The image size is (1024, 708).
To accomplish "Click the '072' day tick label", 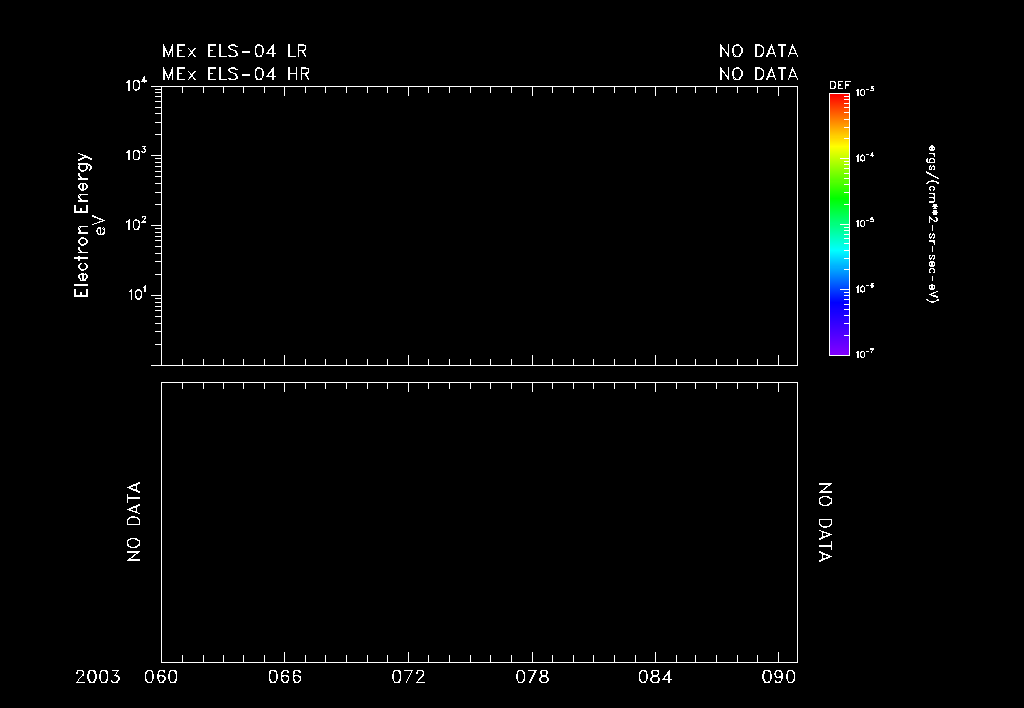I will 408,677.
